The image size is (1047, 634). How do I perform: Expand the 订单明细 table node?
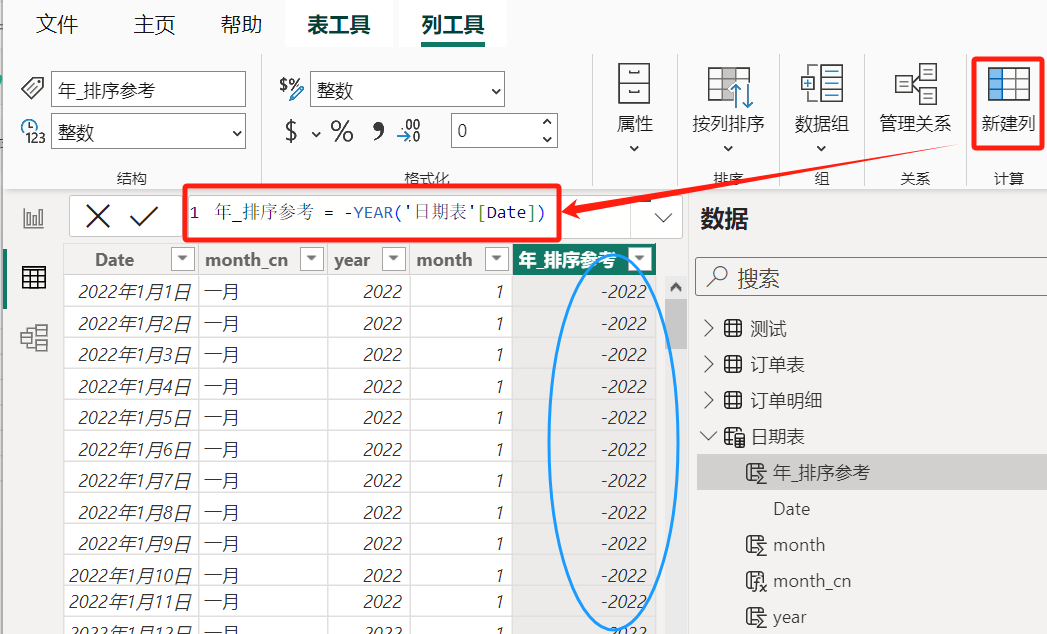(x=708, y=400)
